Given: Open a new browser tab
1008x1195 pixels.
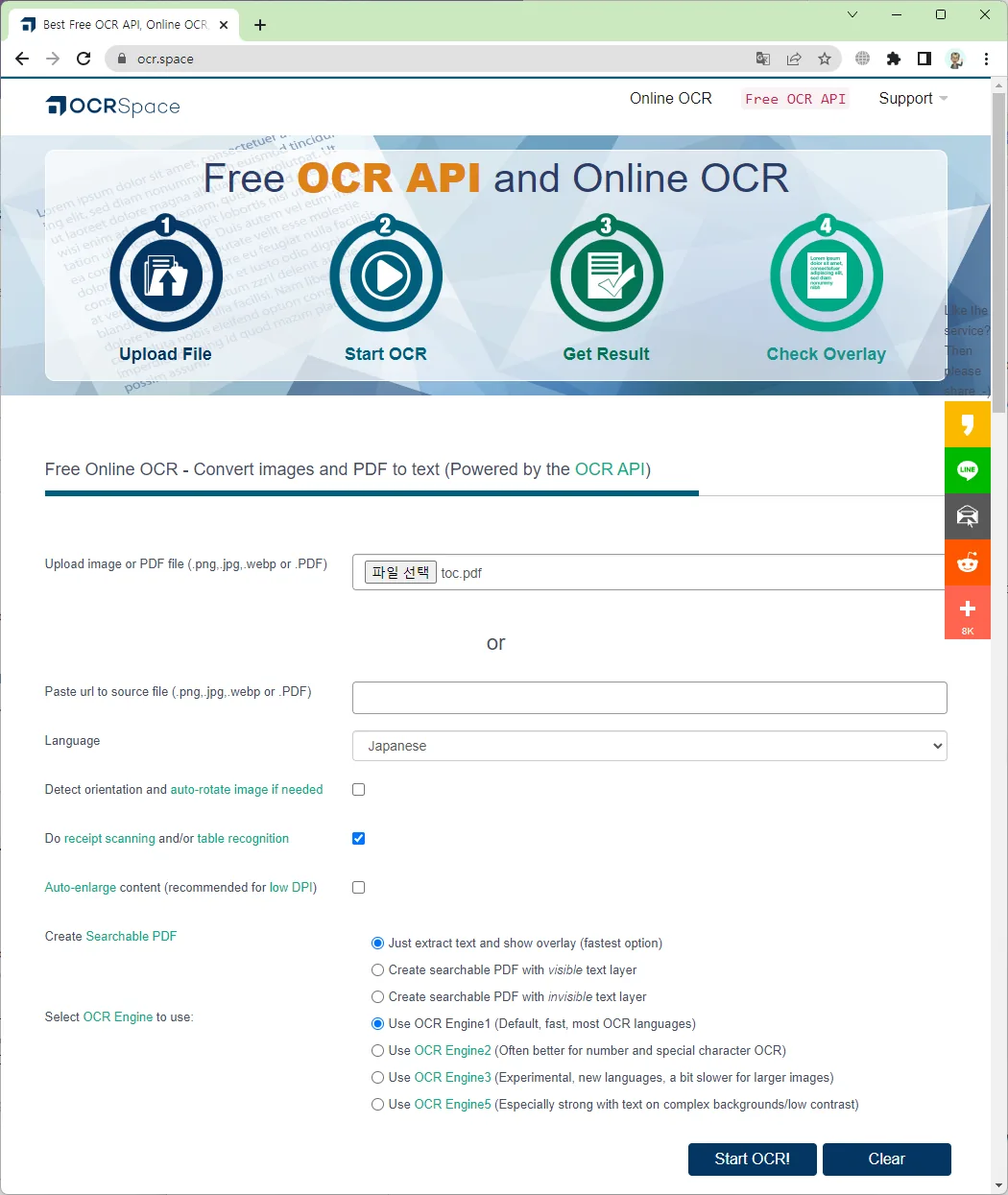Looking at the screenshot, I should coord(260,25).
